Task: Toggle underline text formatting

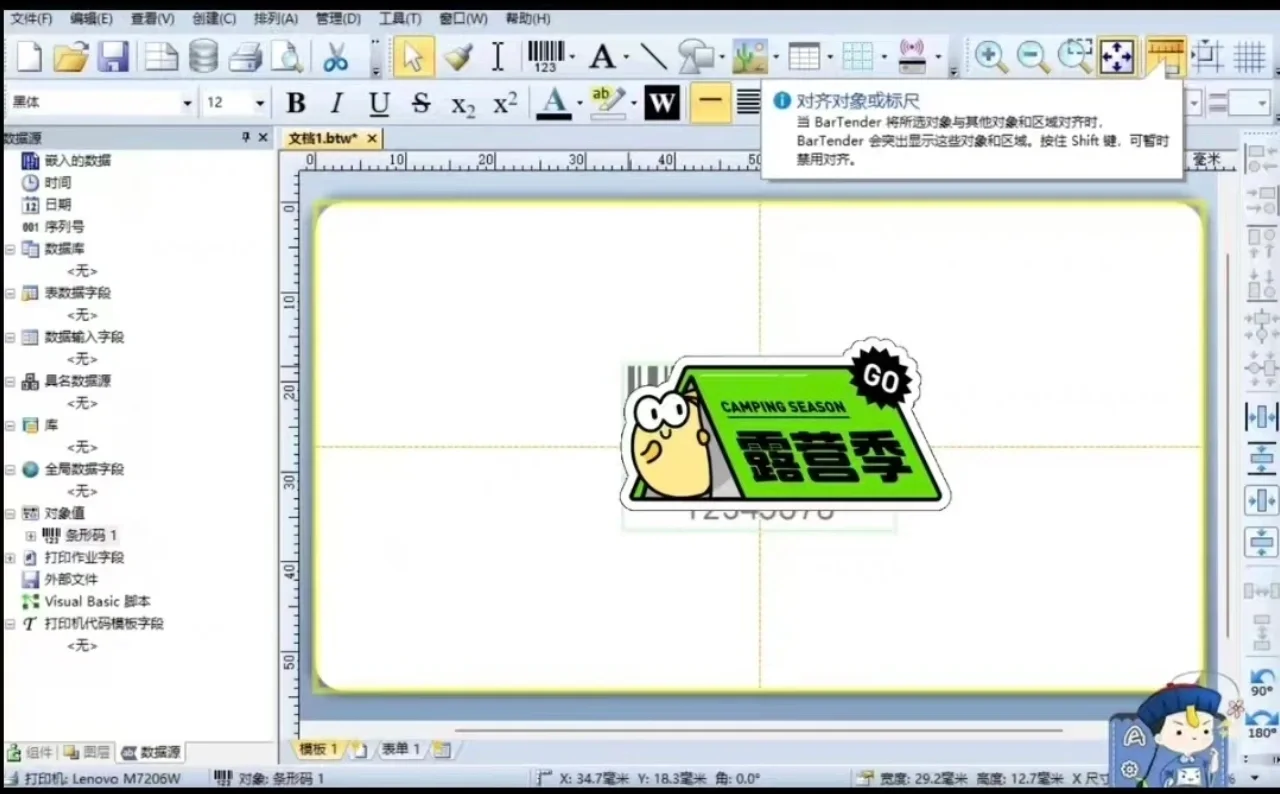Action: point(379,103)
